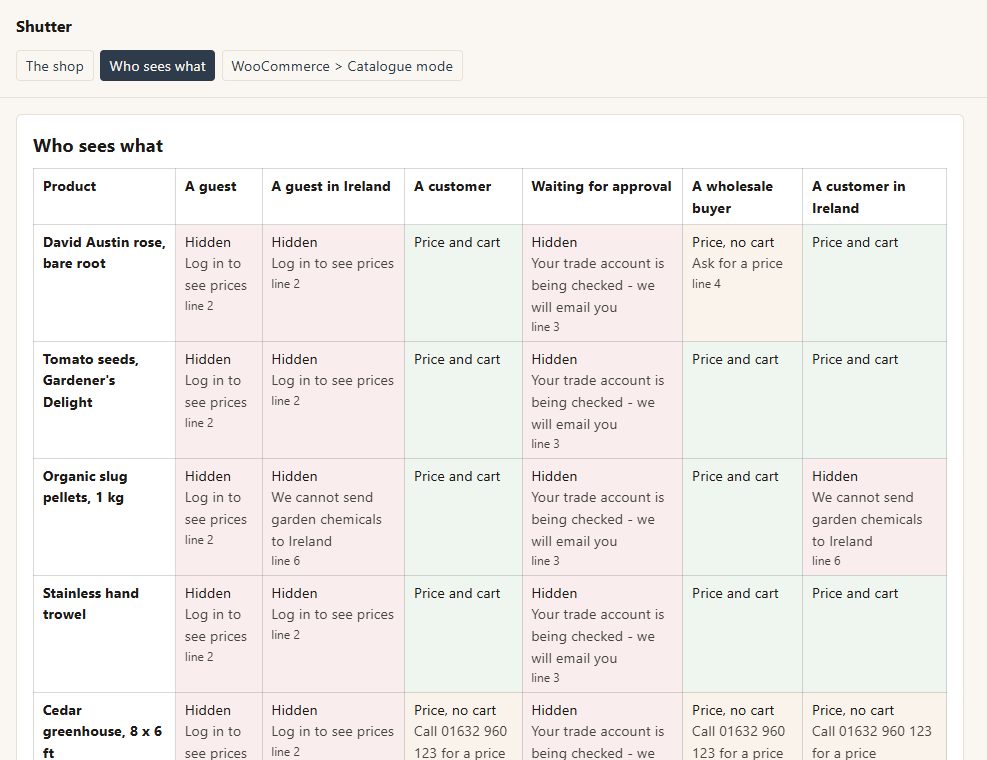Click "line 4" in the David Austin rose row

[706, 284]
